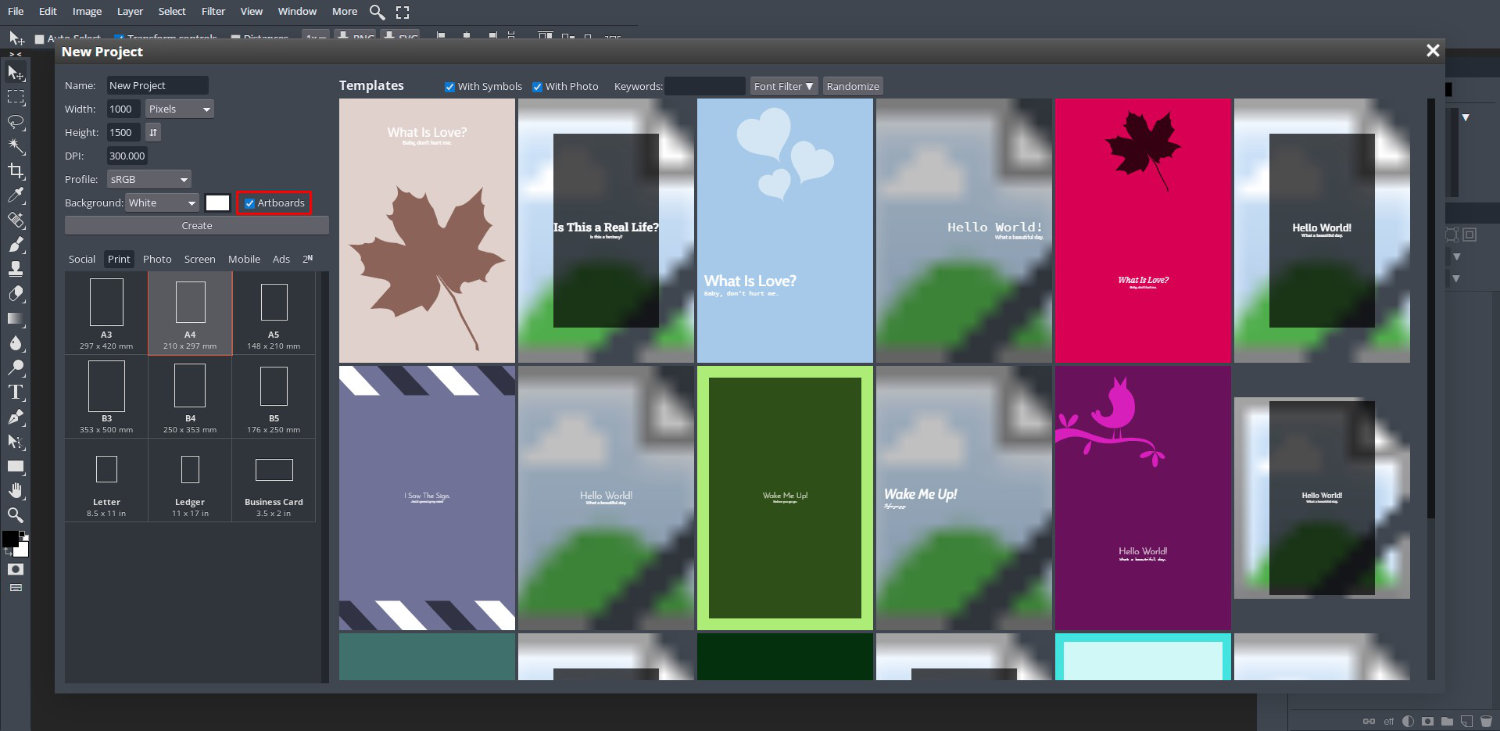
Task: Select the Eraser tool
Action: 16,294
